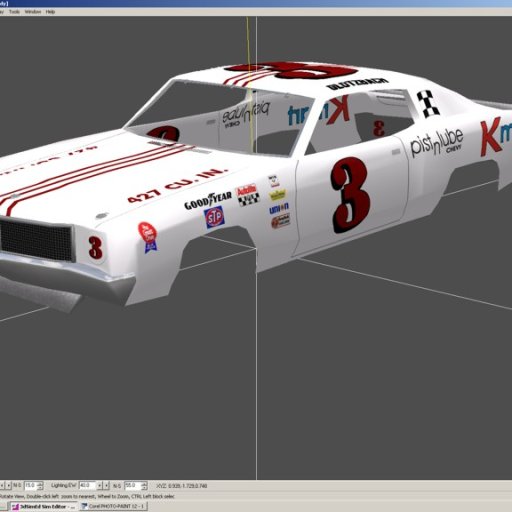Select the STP decal on front fender
512x512 pixels.
click(214, 217)
